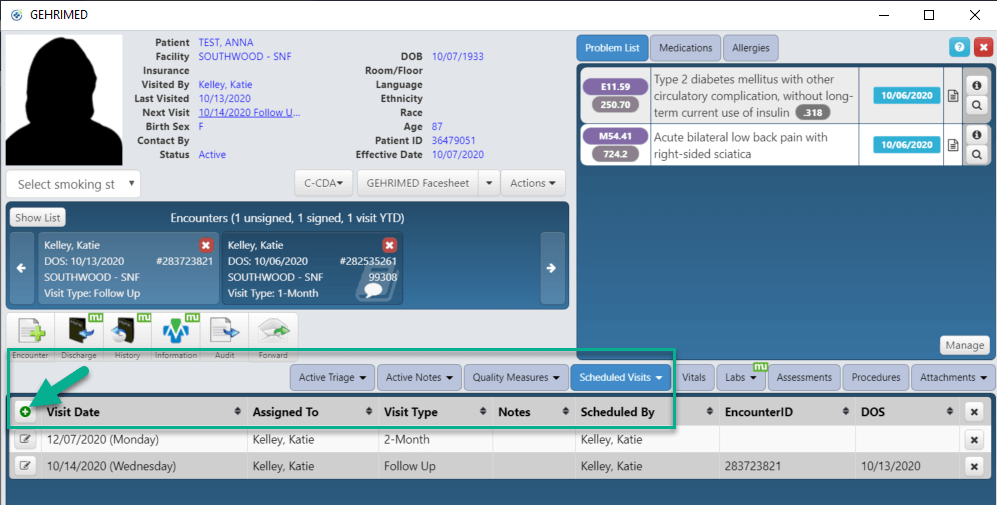
Task: Expand the Labs dropdown
Action: 741,377
